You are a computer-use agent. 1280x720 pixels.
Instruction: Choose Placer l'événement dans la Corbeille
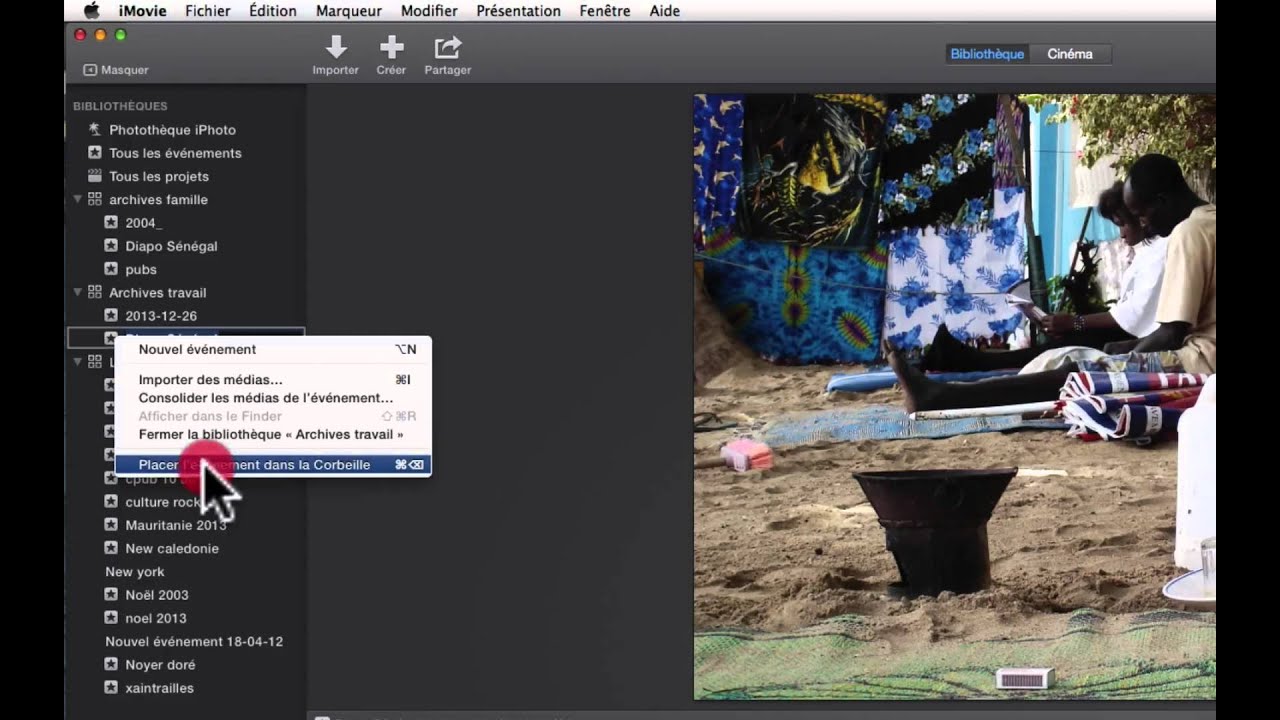point(273,465)
